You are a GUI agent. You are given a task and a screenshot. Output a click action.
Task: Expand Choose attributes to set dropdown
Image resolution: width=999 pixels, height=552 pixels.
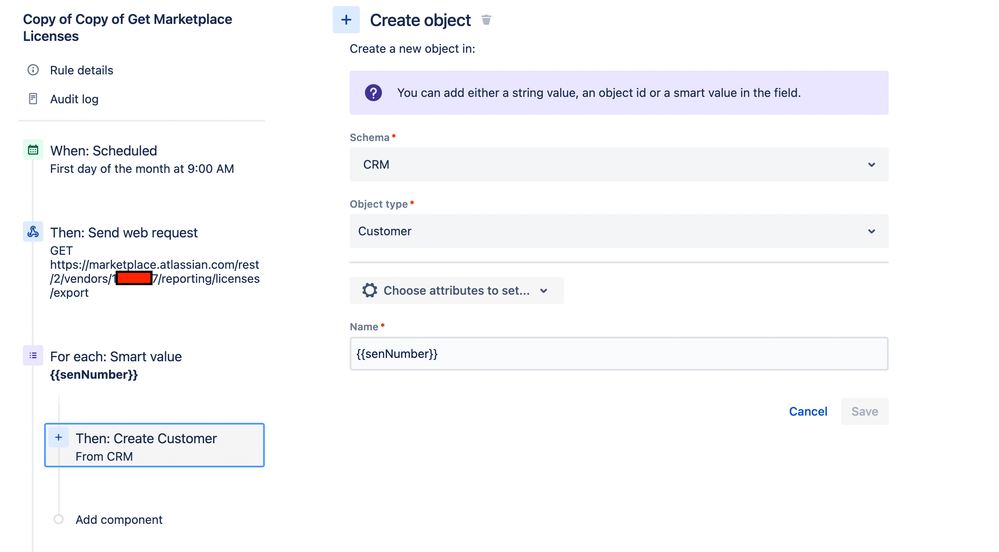click(456, 290)
